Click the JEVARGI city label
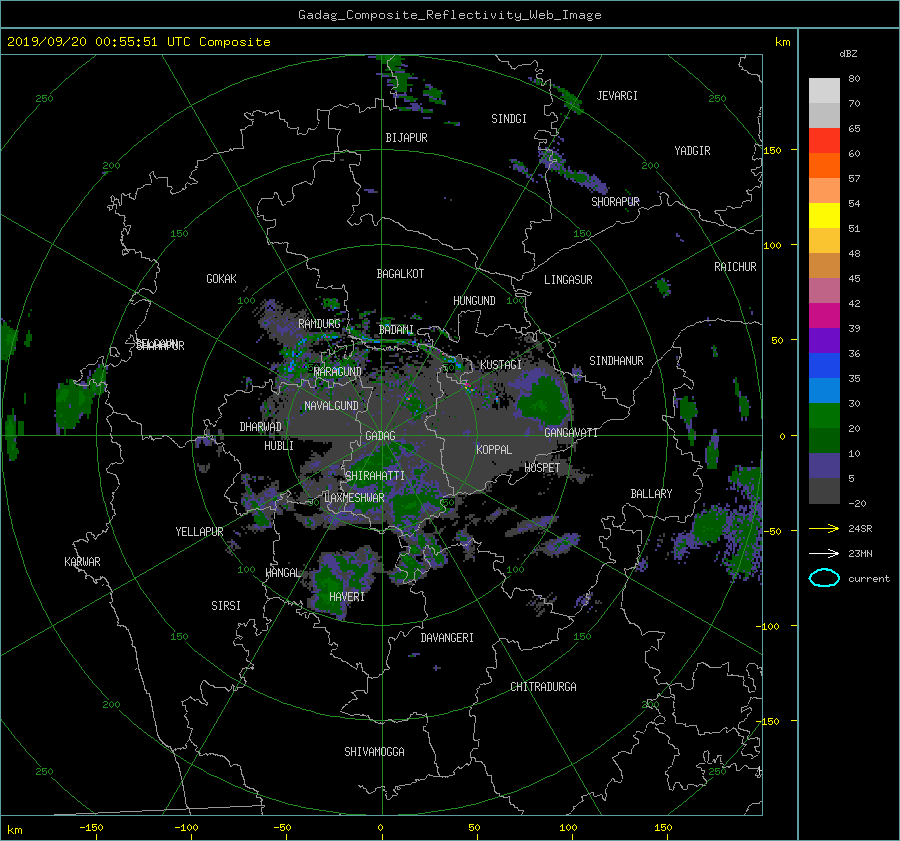900x841 pixels. tap(617, 96)
